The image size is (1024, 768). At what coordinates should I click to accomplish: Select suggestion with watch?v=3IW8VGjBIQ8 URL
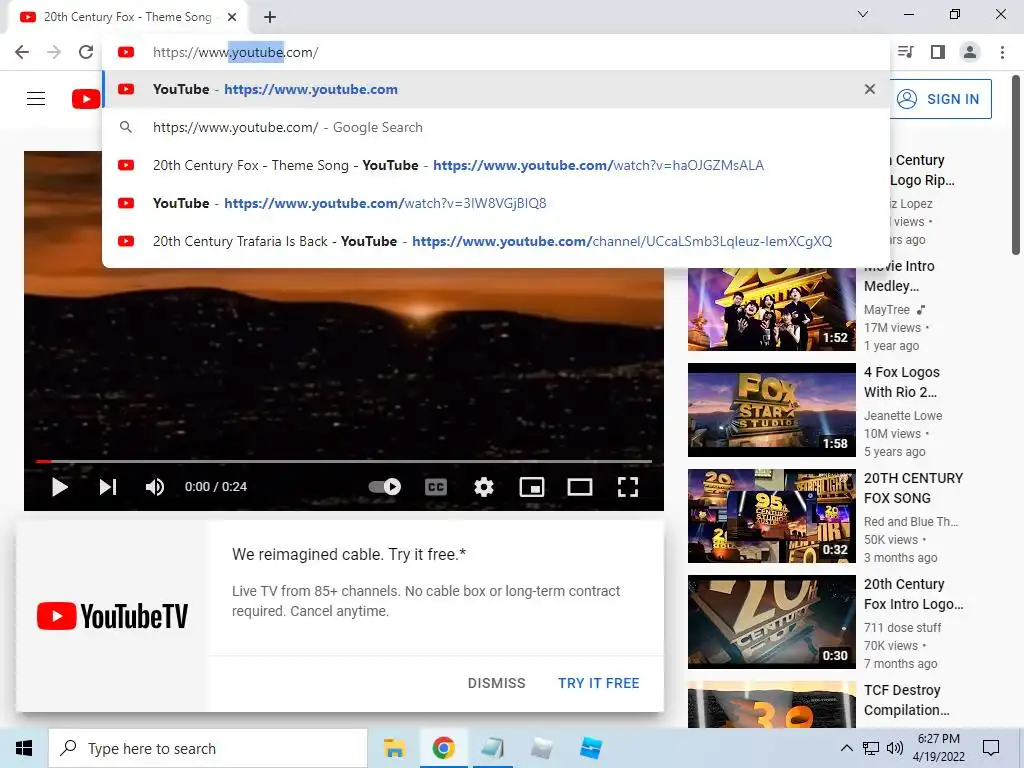coord(496,203)
